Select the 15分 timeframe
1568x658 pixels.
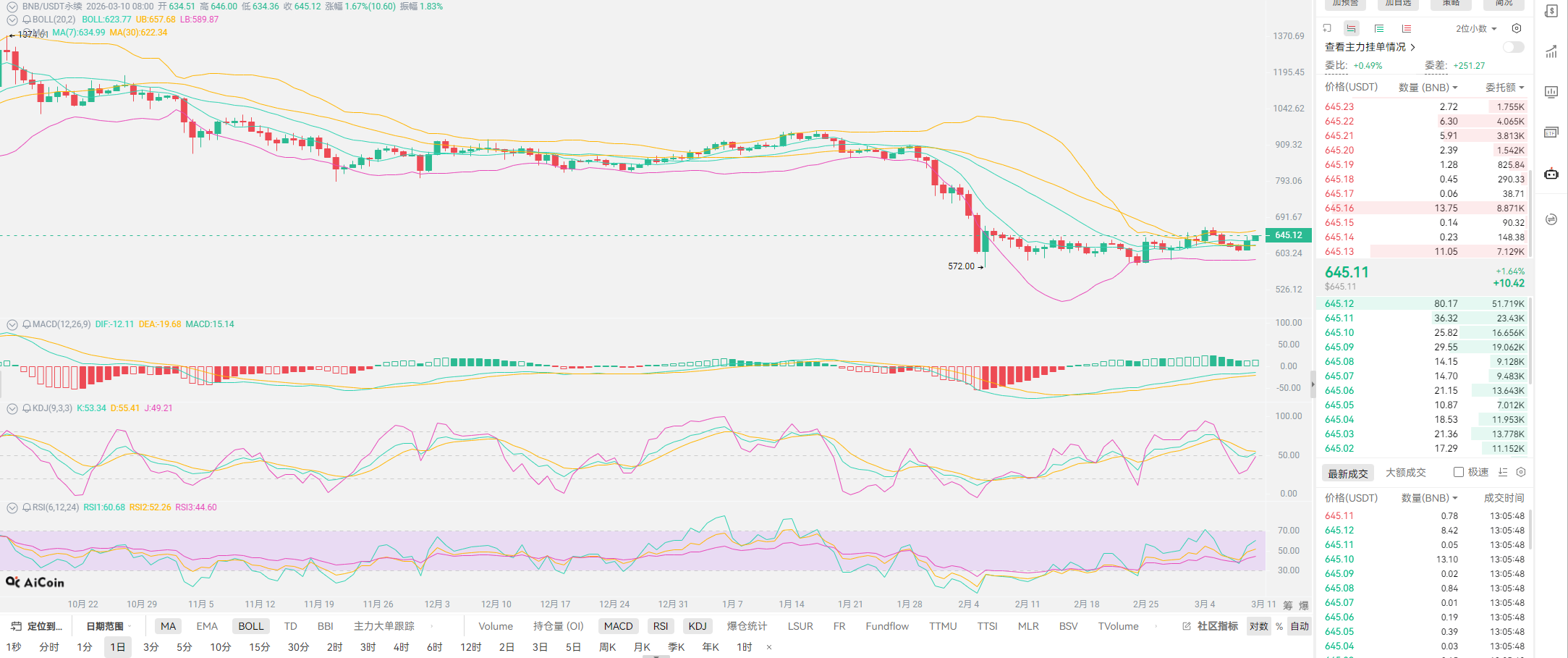click(259, 647)
